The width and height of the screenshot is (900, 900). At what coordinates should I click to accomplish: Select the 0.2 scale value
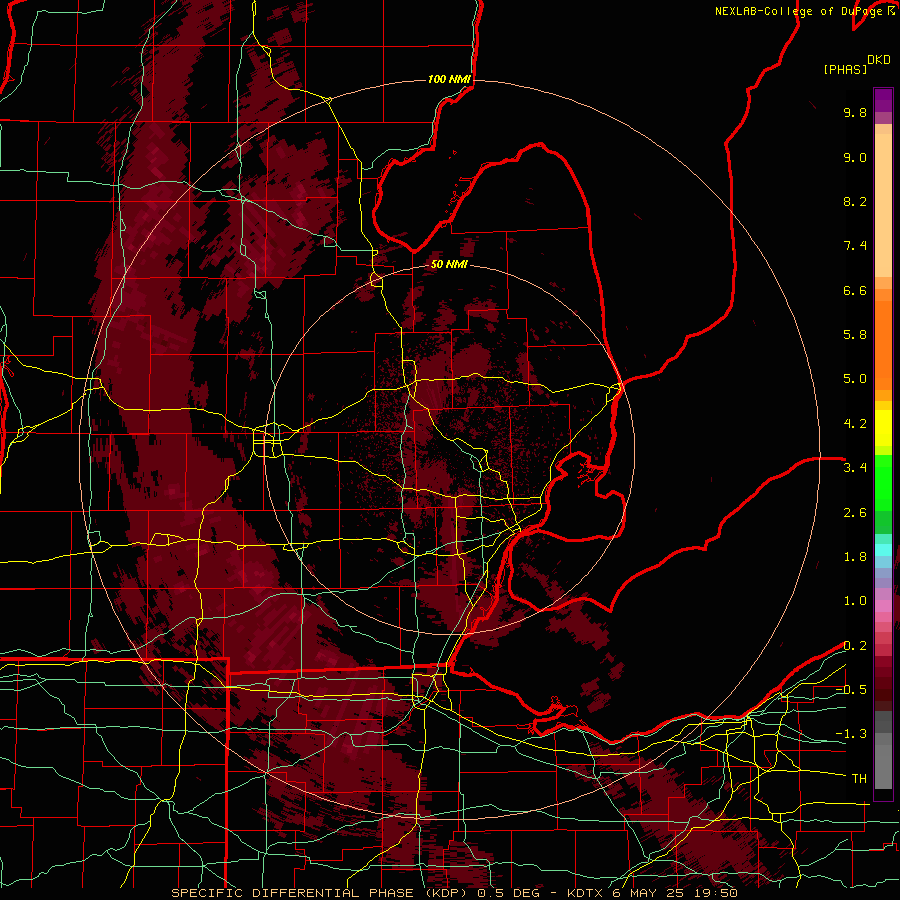855,646
